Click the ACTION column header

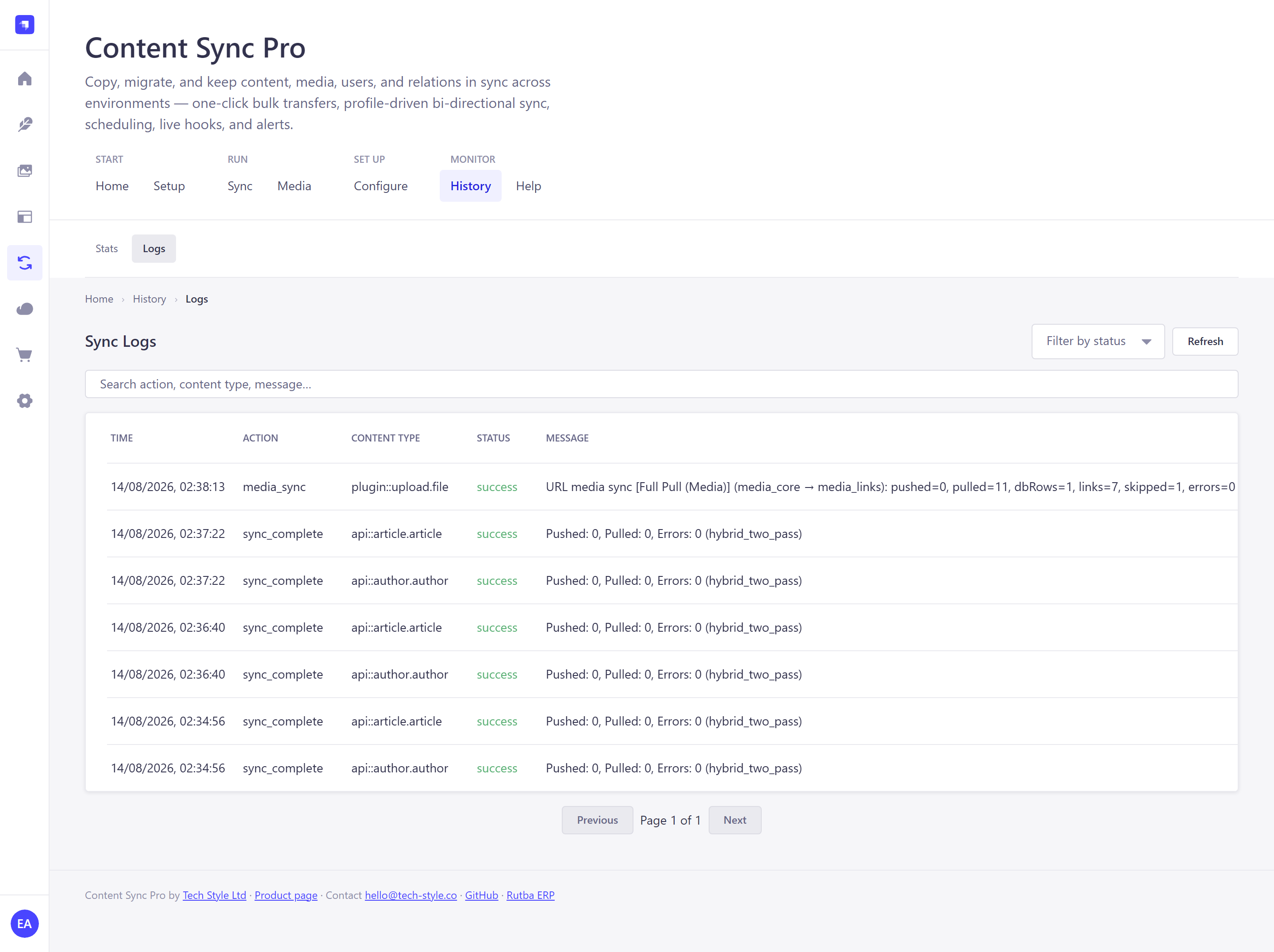click(x=260, y=438)
